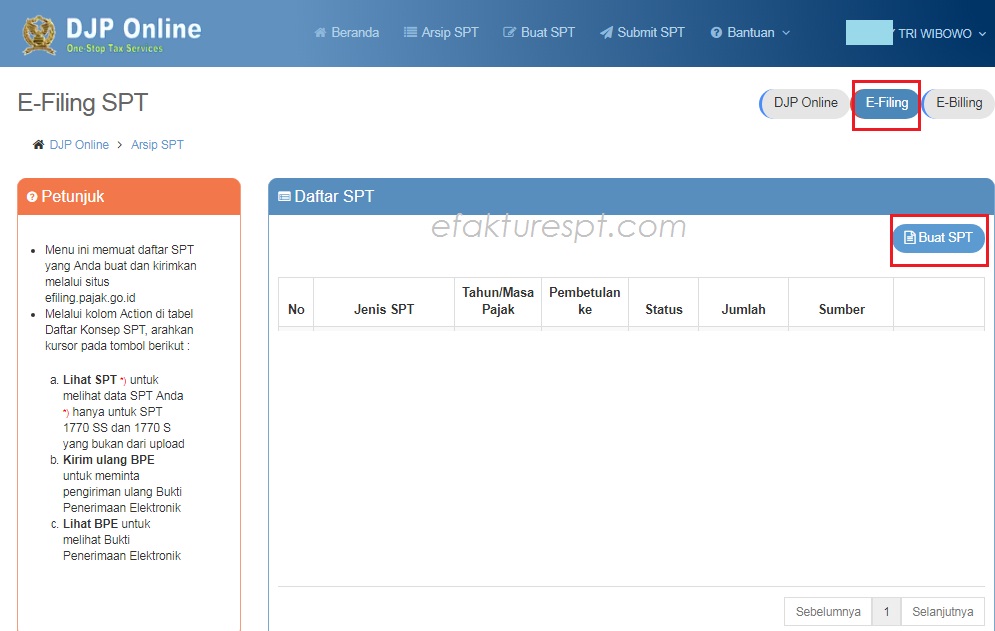
Task: Open Arsip SPT in the top navigation
Action: click(441, 32)
